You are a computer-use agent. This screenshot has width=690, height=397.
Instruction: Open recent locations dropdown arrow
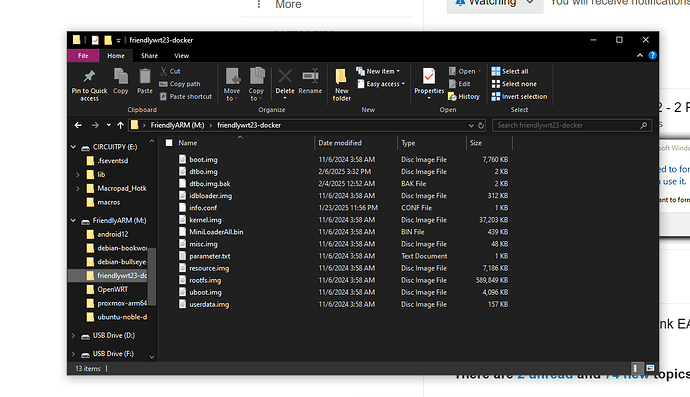coord(109,125)
